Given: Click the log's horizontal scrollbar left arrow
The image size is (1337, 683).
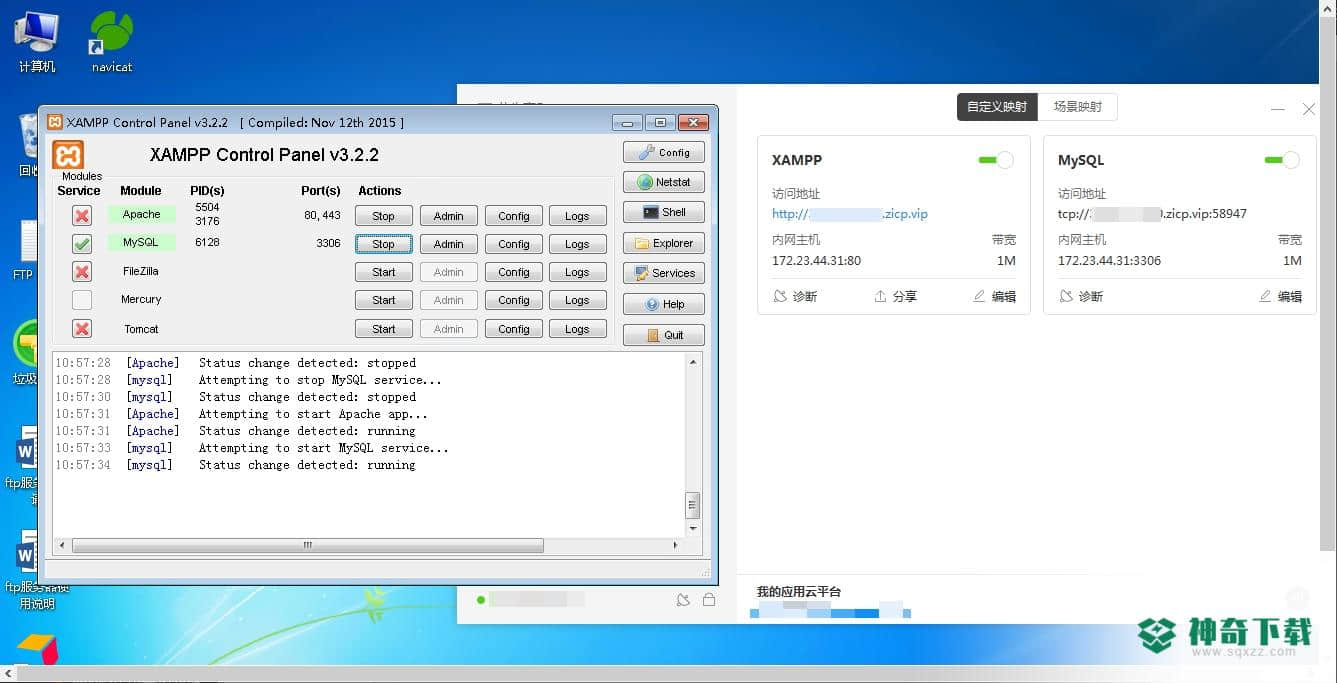Looking at the screenshot, I should click(62, 546).
